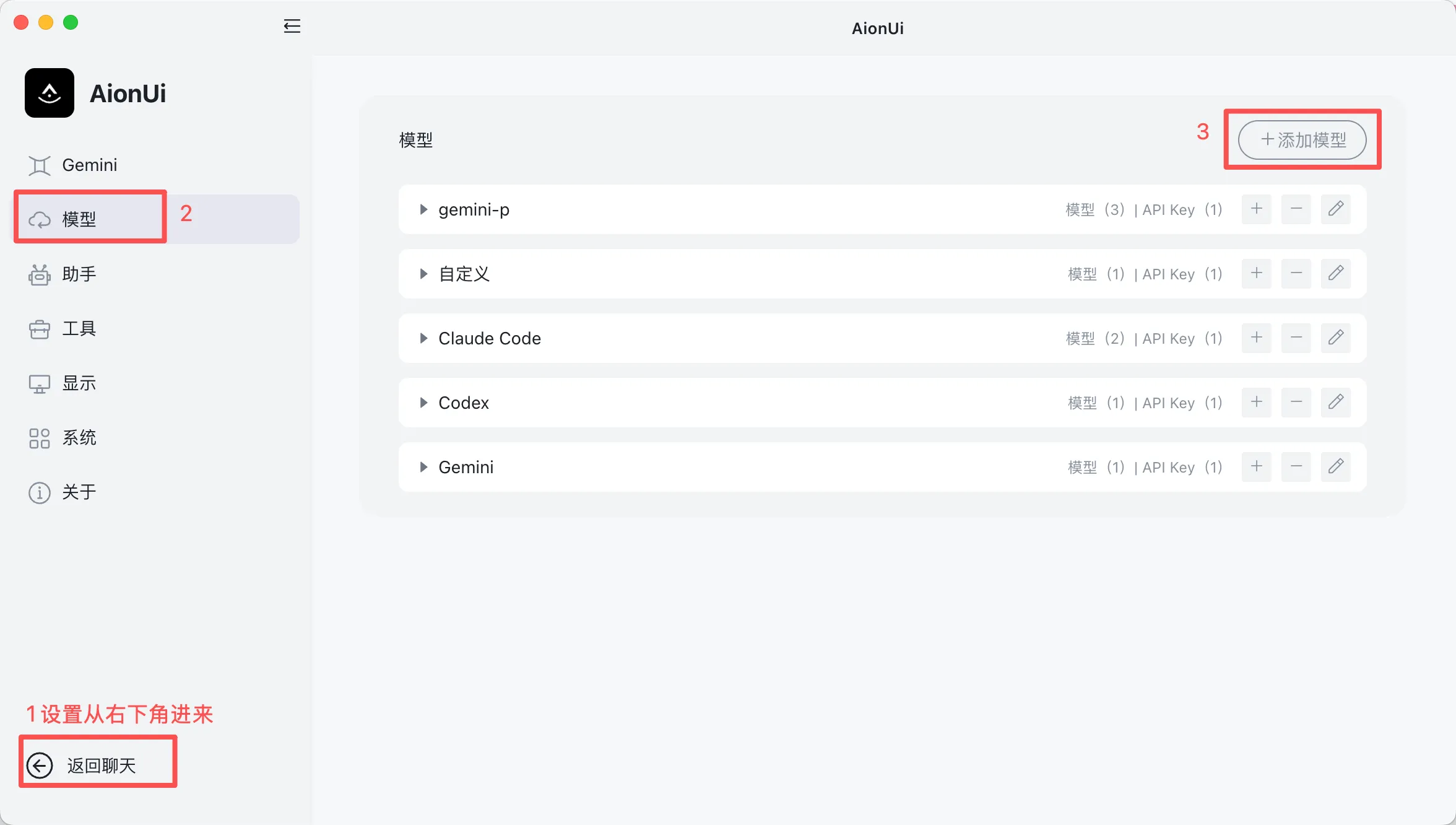Edit the gemini-p provider with the pencil icon
The height and width of the screenshot is (825, 1456).
pyautogui.click(x=1335, y=209)
